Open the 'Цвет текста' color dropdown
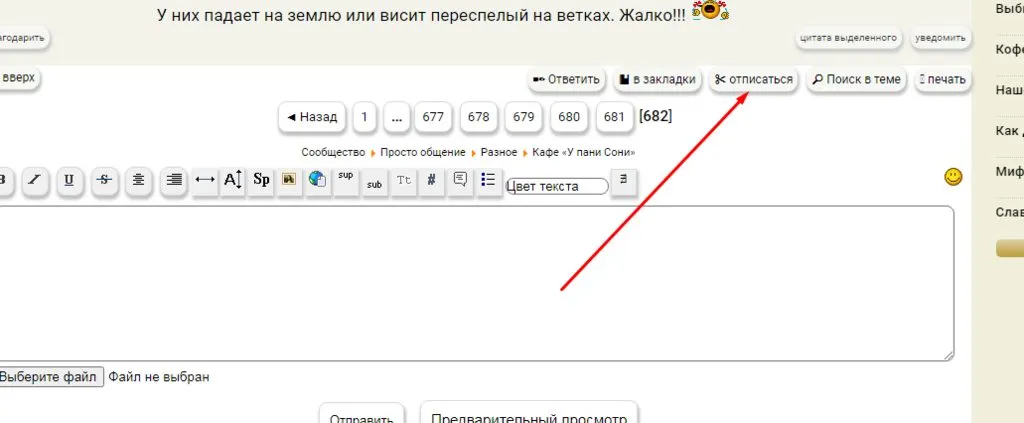 coord(557,186)
